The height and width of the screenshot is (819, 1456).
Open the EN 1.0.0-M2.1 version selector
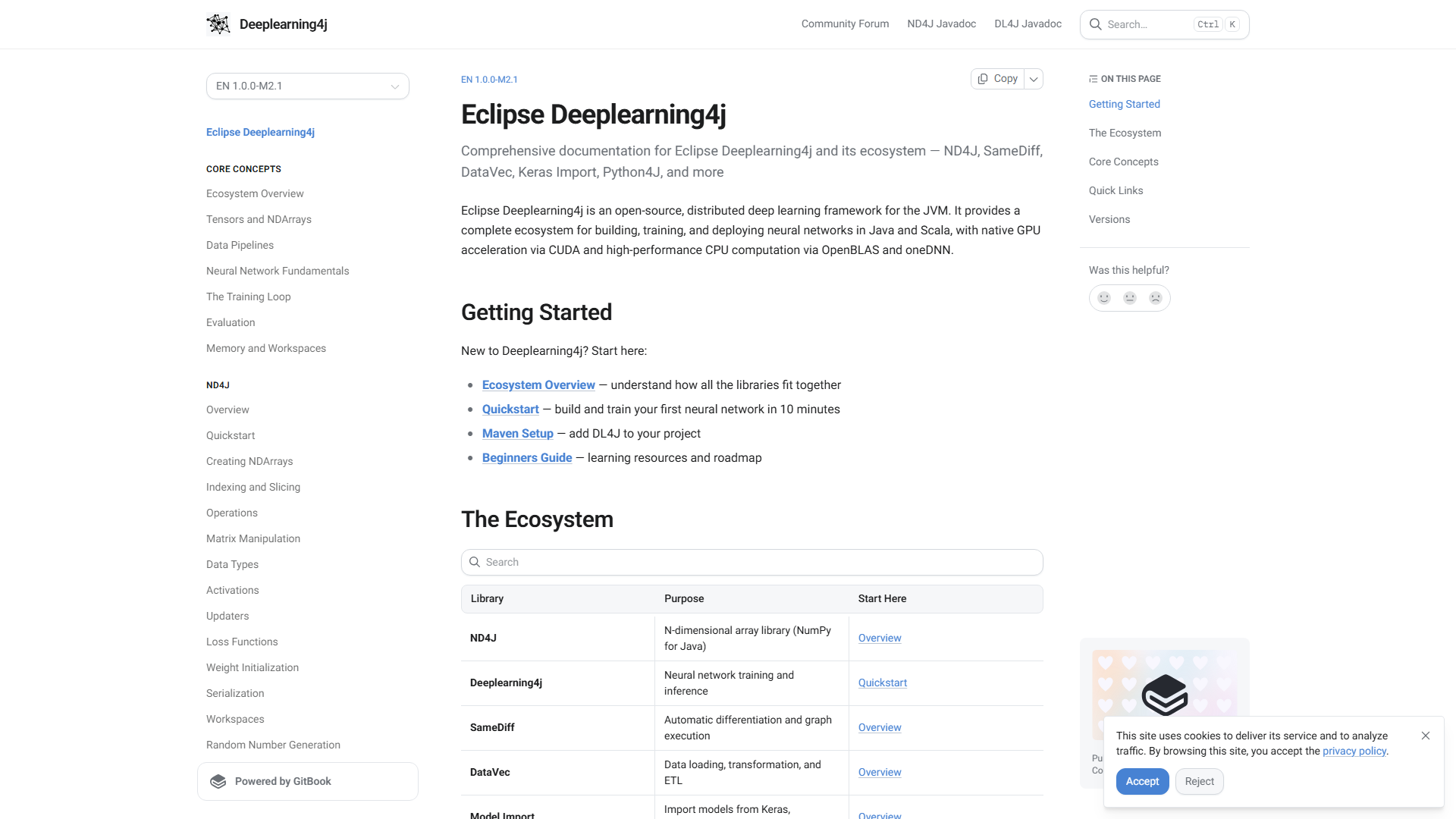click(308, 86)
